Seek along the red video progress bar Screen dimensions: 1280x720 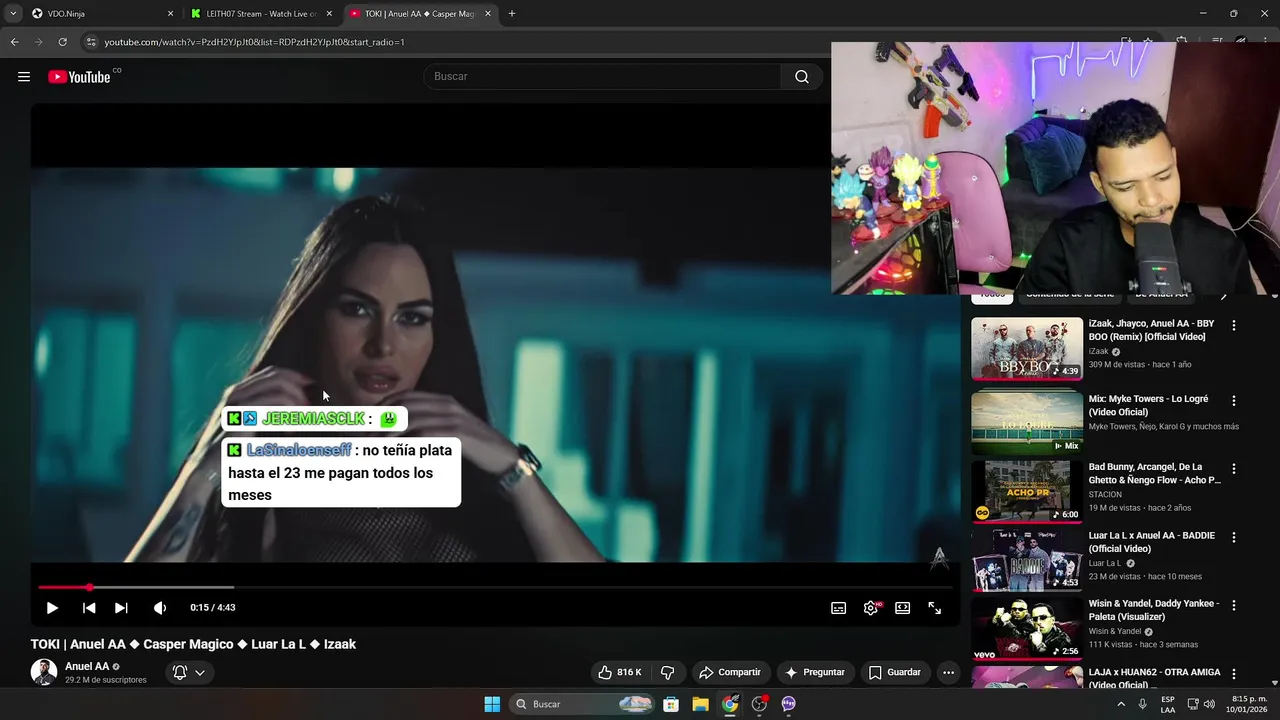(496, 587)
